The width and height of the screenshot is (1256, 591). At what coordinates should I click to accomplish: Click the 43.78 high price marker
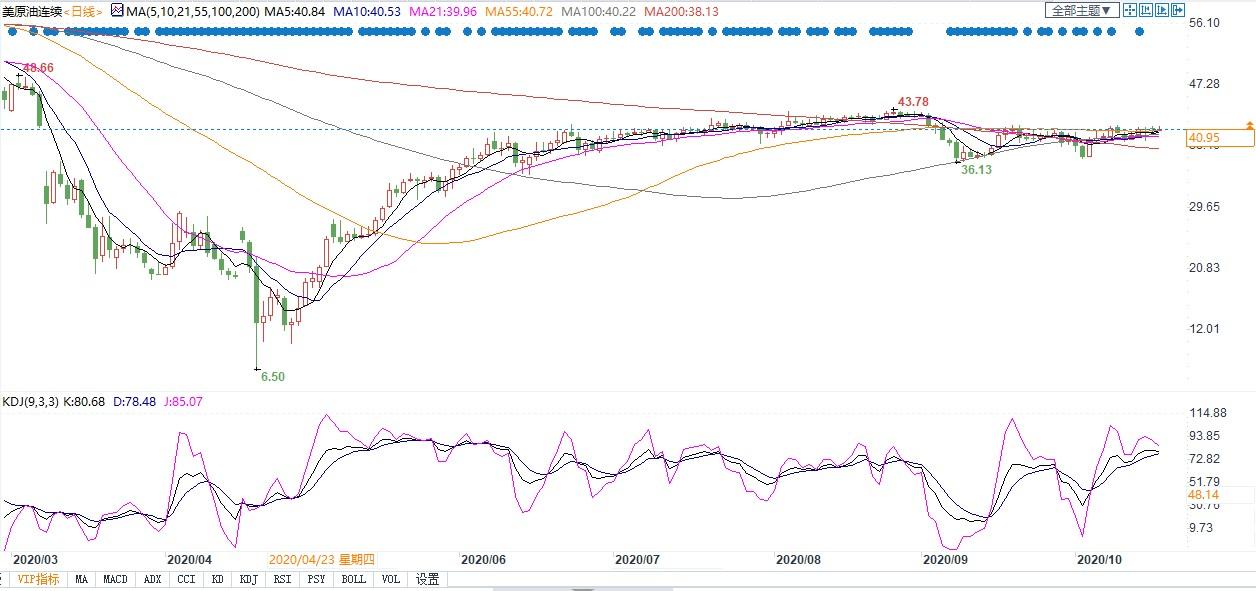pyautogui.click(x=913, y=102)
